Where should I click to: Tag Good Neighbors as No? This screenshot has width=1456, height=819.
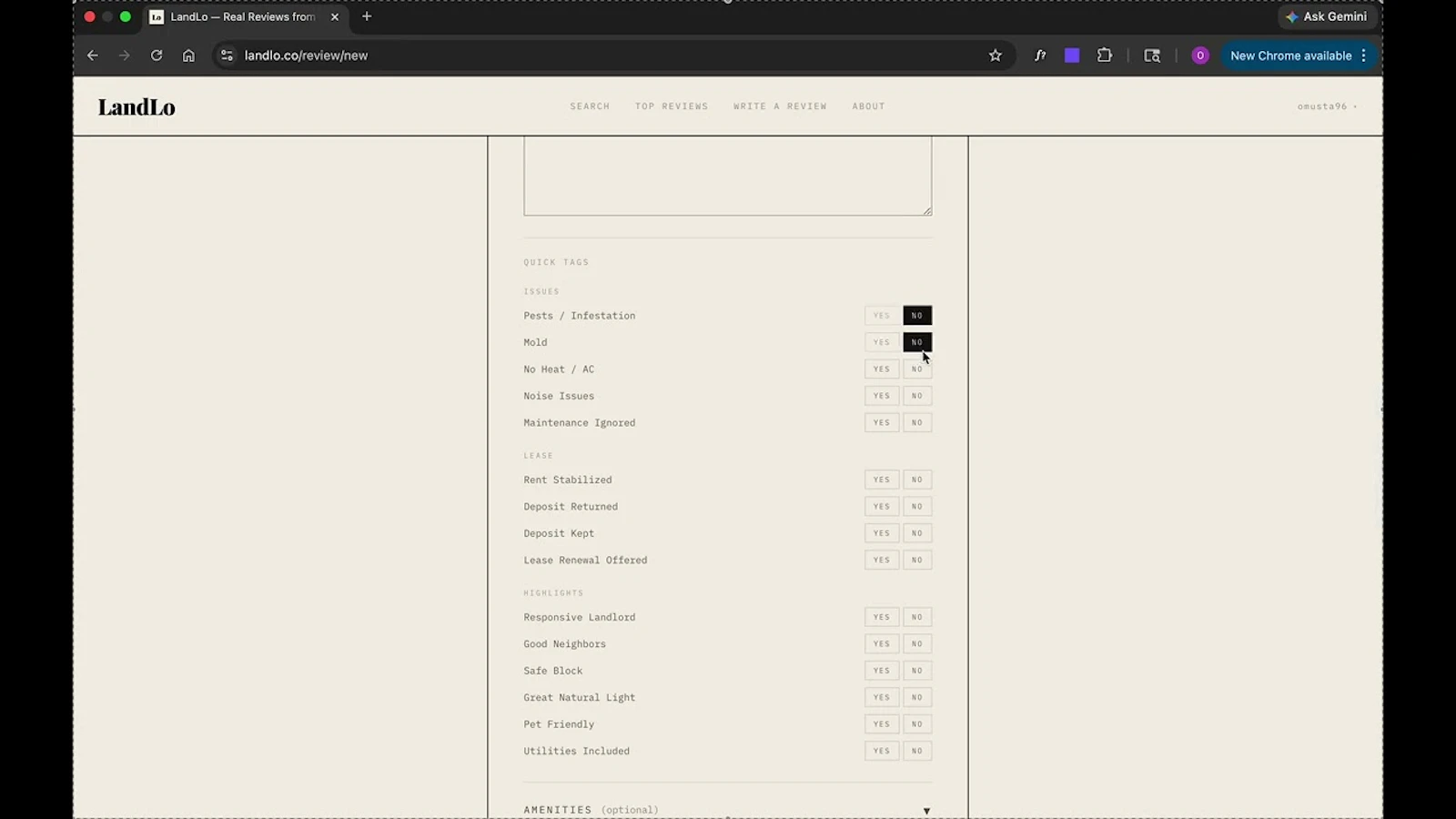(917, 643)
